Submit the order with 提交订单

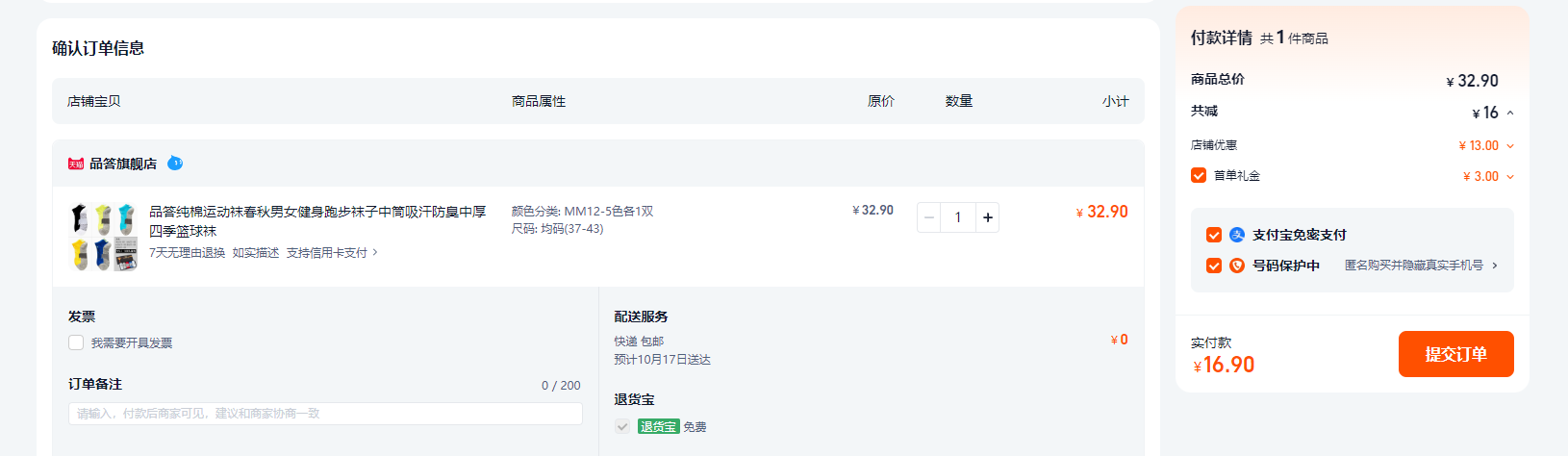[1456, 354]
